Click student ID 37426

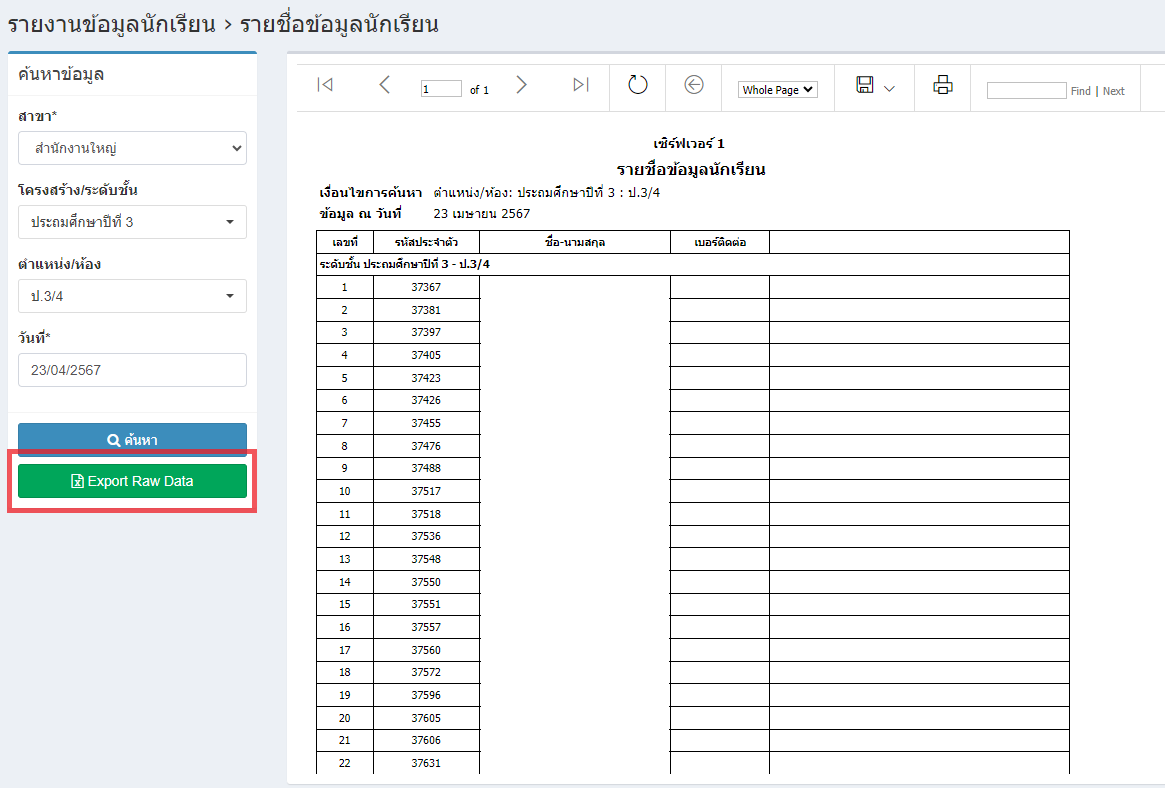click(x=426, y=400)
